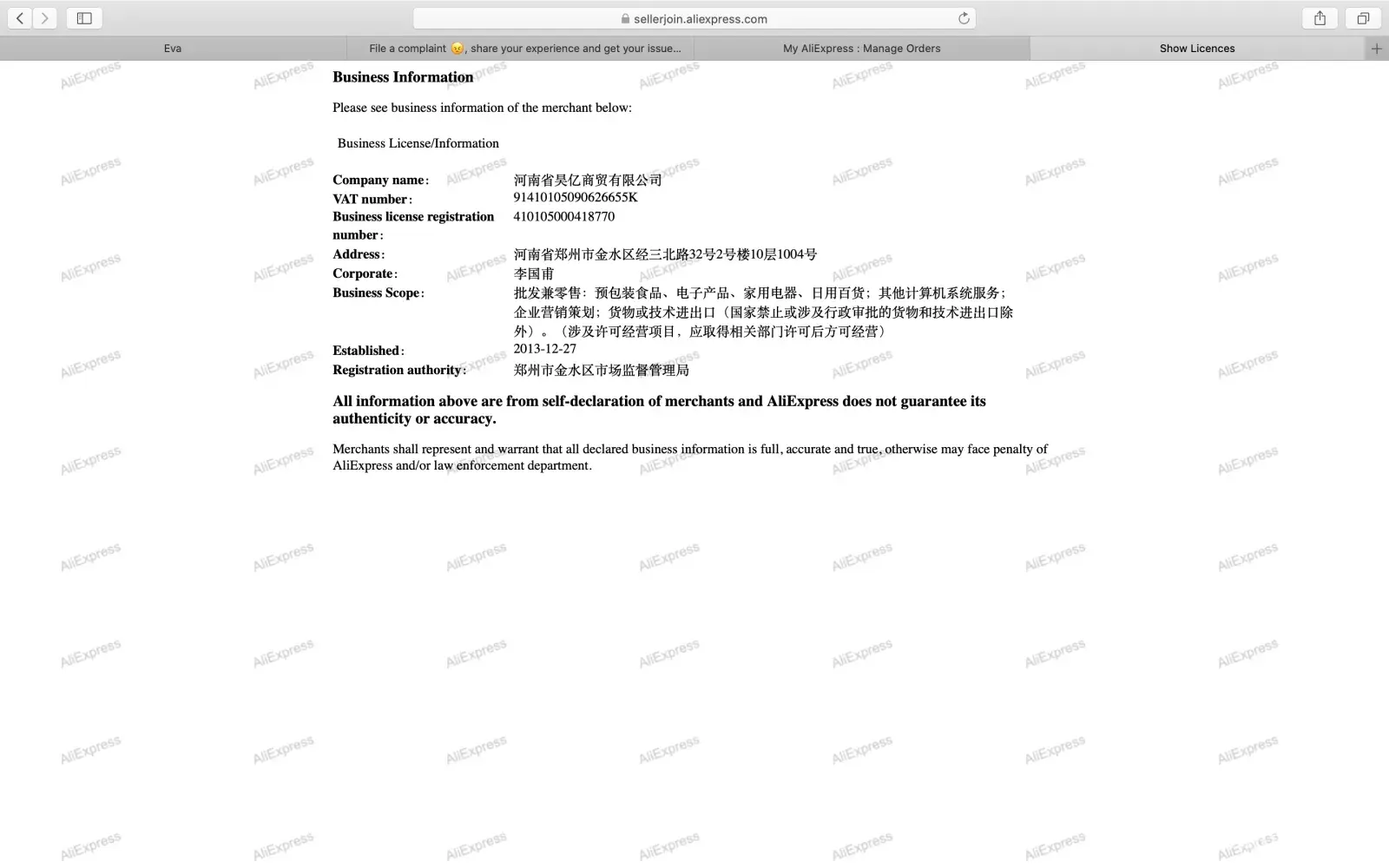Click the Business Information heading
Screen dimensions: 1389x868
pyautogui.click(x=403, y=77)
